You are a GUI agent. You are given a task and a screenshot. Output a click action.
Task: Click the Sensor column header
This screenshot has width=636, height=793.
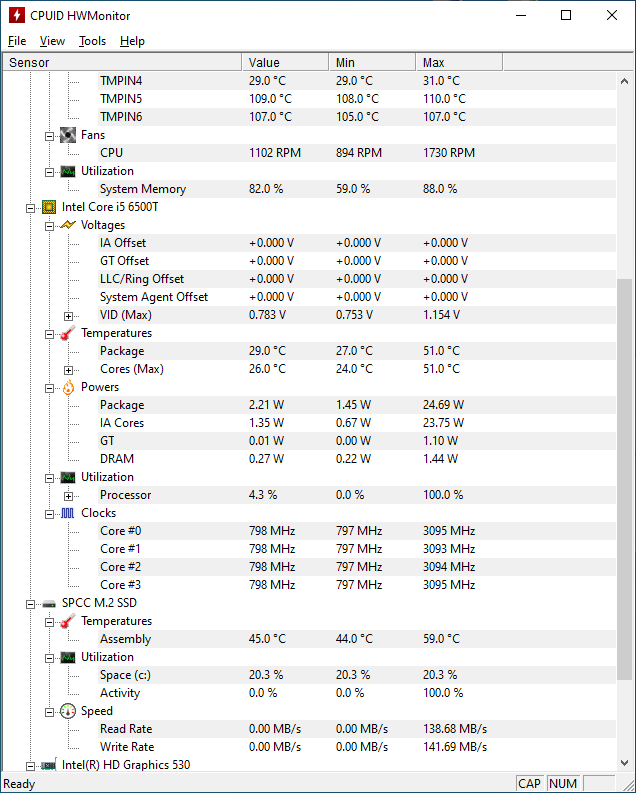click(122, 62)
